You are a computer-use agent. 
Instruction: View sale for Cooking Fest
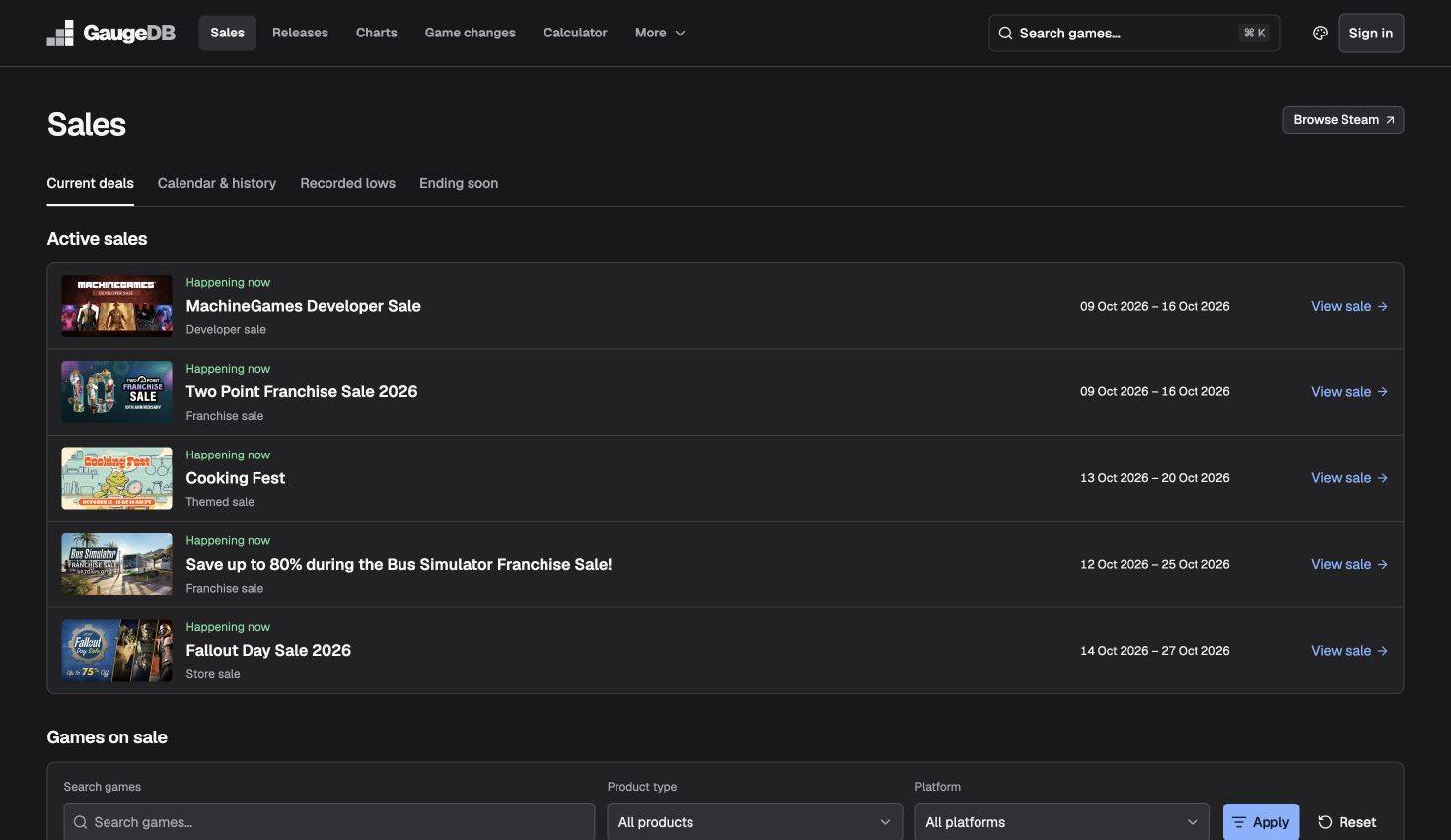point(1349,478)
